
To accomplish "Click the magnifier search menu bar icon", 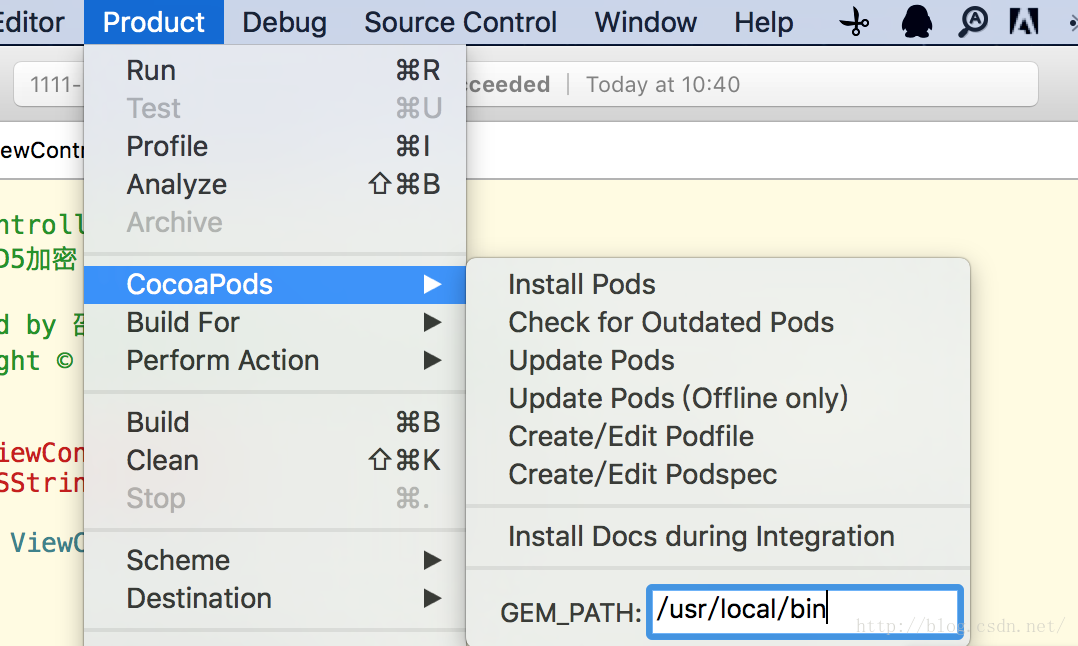I will (x=973, y=22).
